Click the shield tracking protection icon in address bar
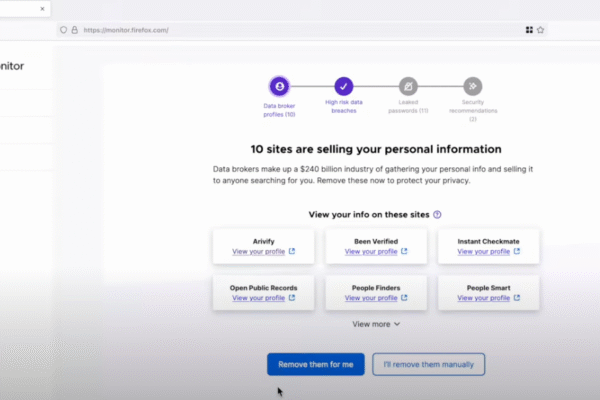This screenshot has width=600, height=400. coord(63,30)
